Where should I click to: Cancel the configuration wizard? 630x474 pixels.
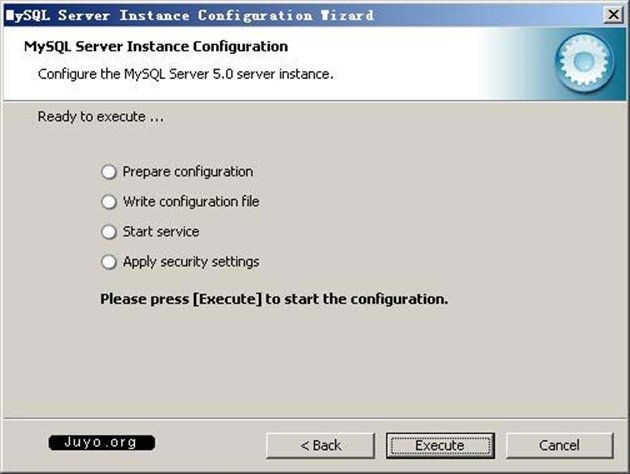pos(559,445)
